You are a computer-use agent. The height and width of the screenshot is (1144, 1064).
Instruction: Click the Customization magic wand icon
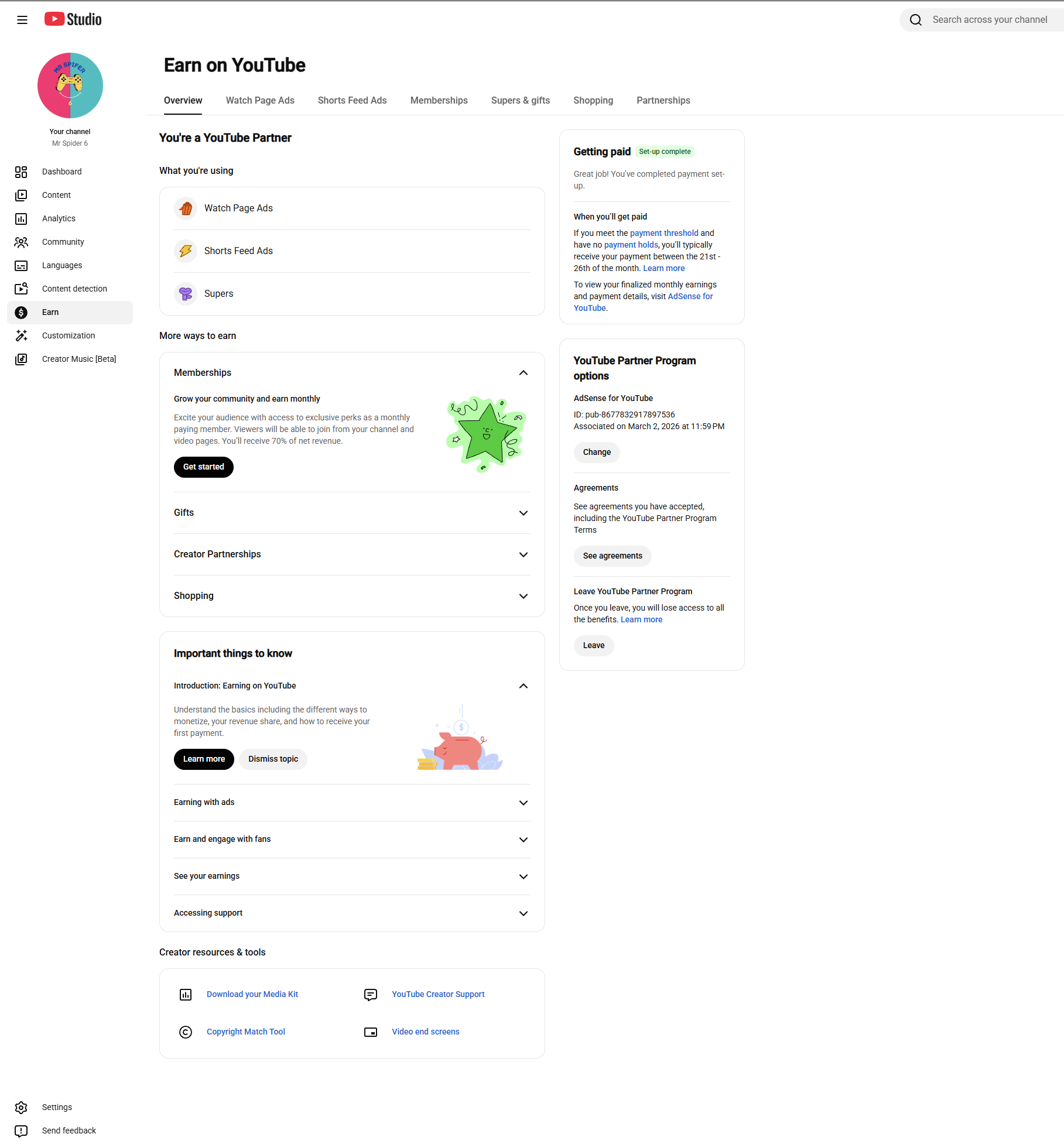point(21,335)
